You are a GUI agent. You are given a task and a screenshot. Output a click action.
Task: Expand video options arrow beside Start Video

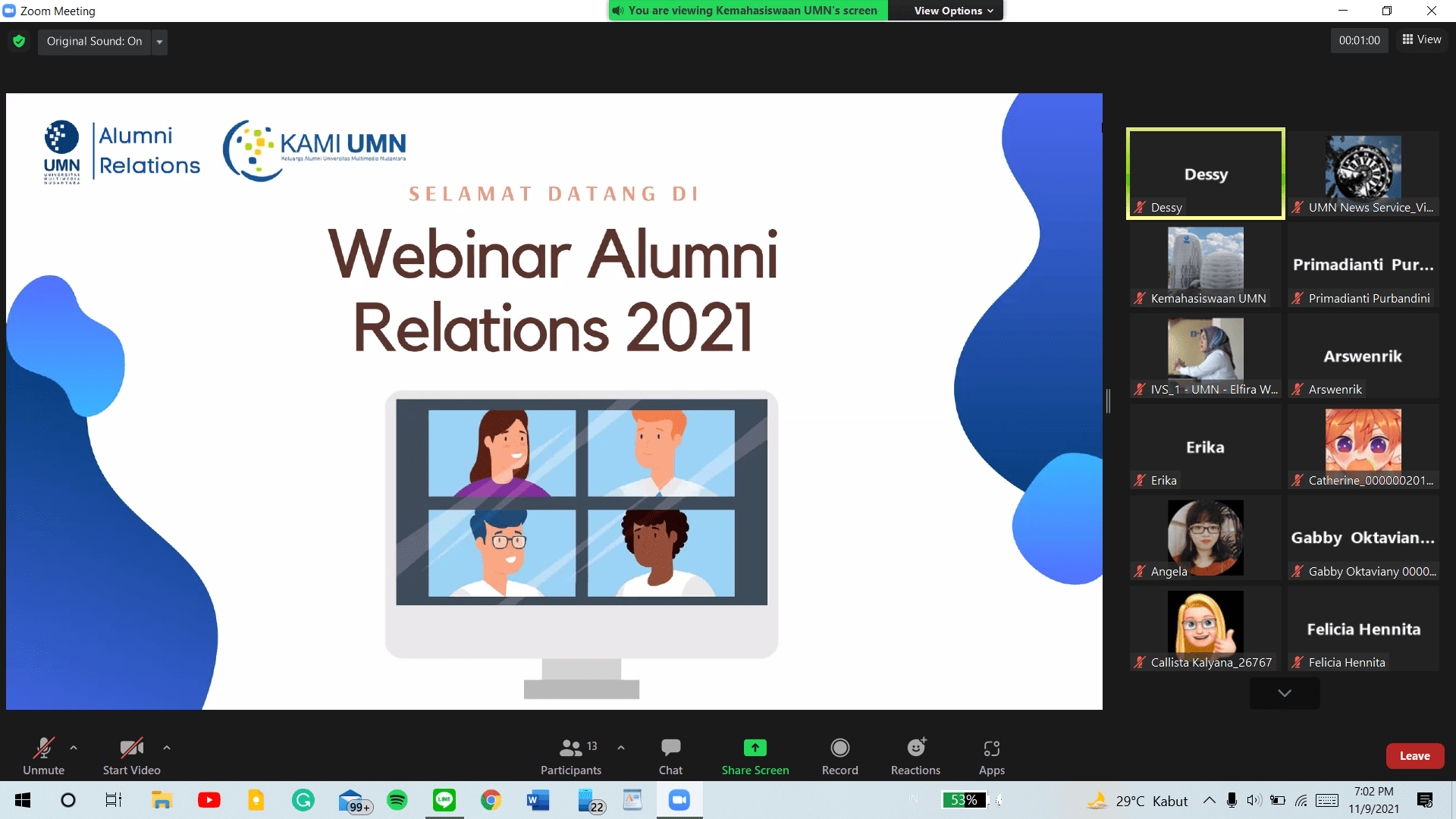click(167, 748)
